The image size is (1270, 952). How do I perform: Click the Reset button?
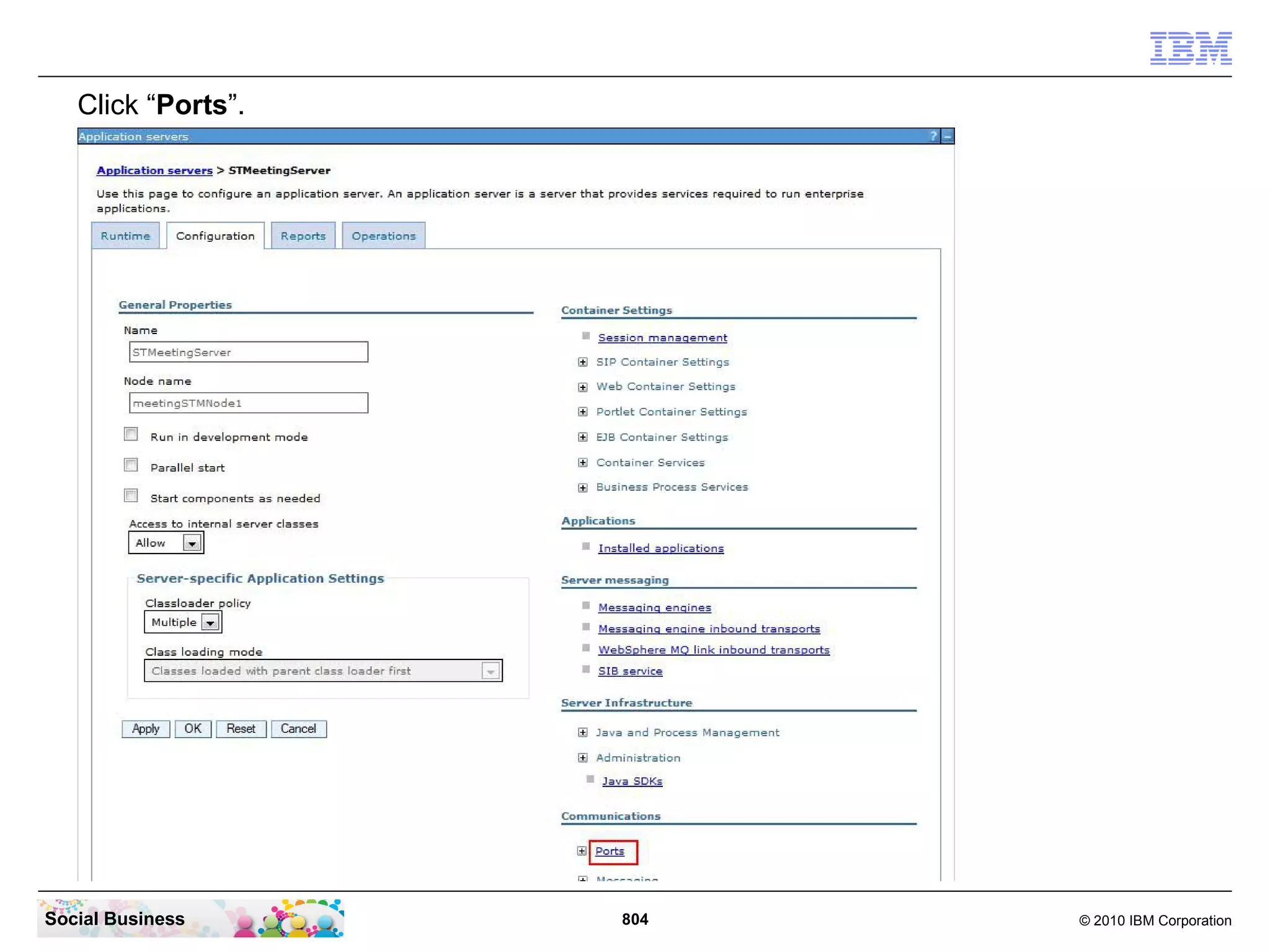pyautogui.click(x=241, y=729)
